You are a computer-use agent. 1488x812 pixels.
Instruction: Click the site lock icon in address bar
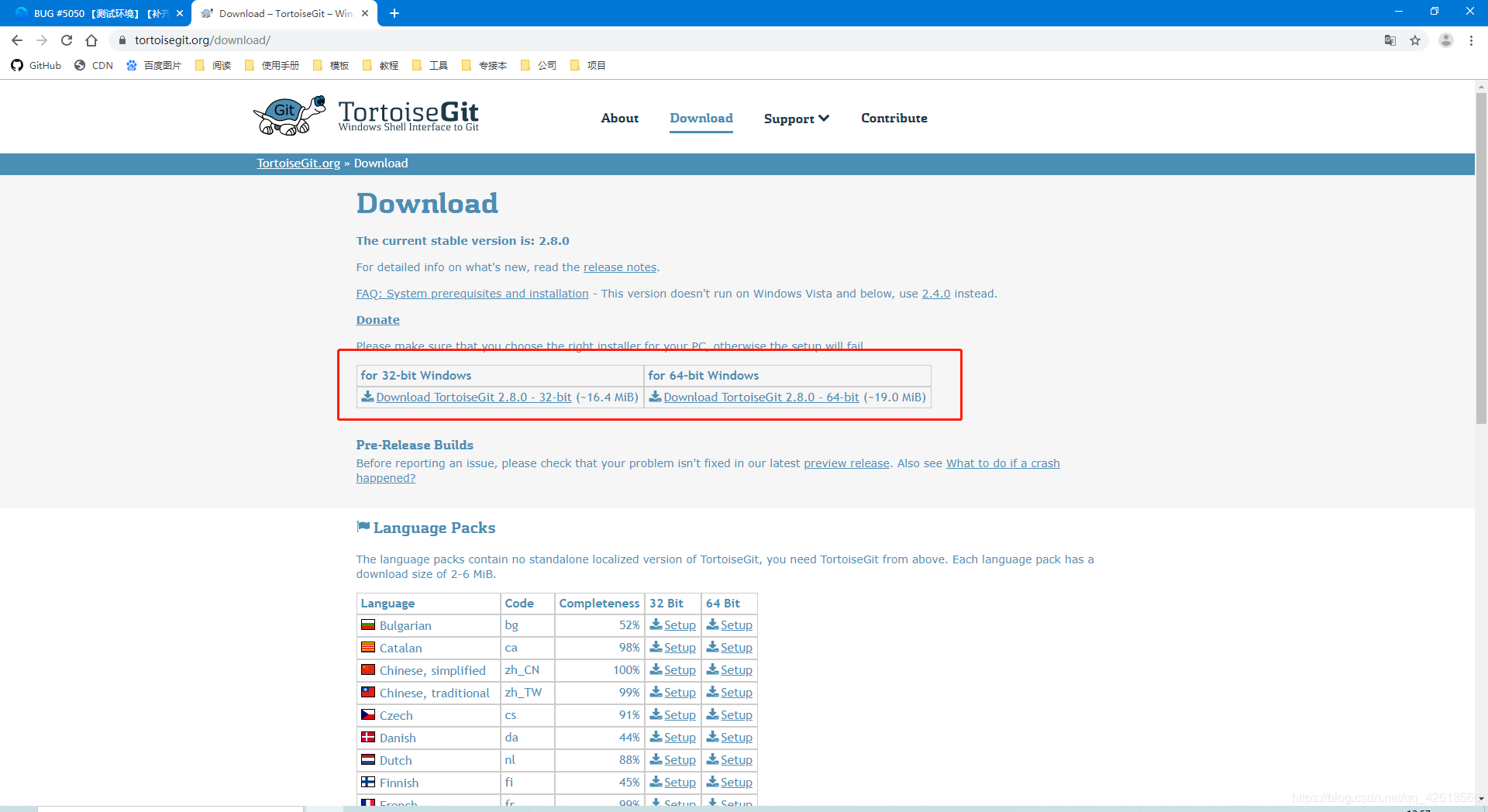pyautogui.click(x=122, y=40)
